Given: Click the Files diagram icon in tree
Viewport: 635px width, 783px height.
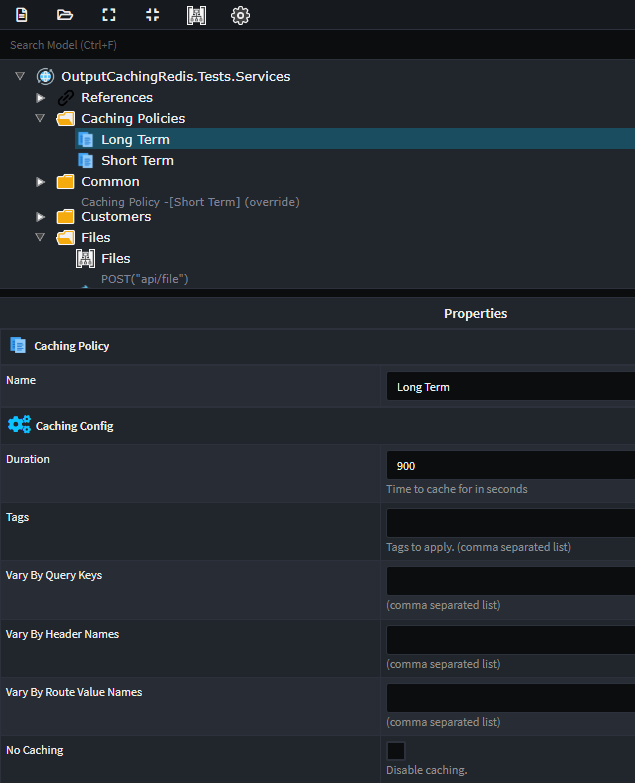Looking at the screenshot, I should pyautogui.click(x=85, y=259).
